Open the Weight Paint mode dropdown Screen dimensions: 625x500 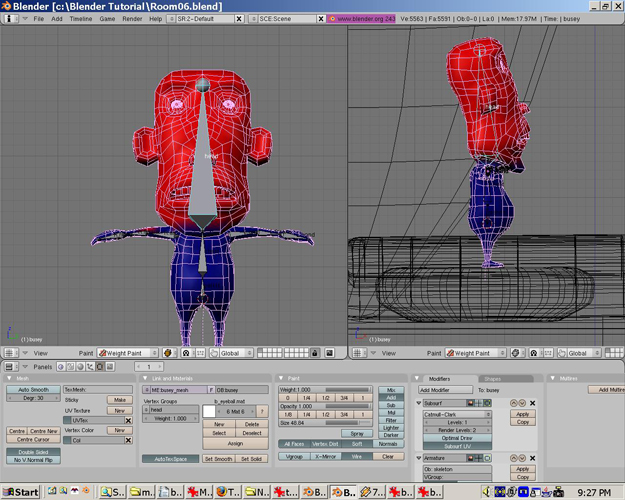coord(127,353)
